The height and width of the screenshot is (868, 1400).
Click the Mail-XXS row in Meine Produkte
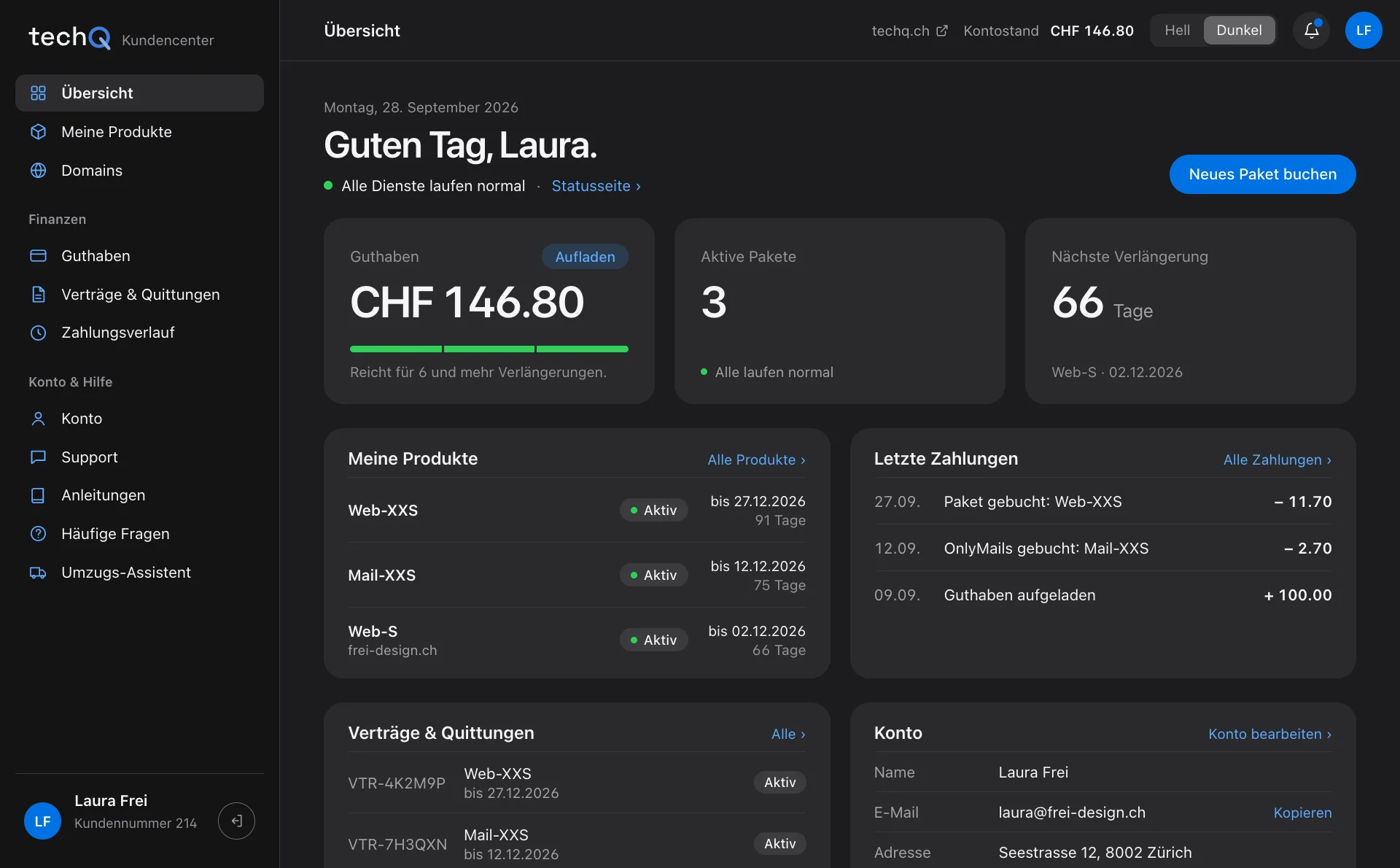pyautogui.click(x=577, y=575)
